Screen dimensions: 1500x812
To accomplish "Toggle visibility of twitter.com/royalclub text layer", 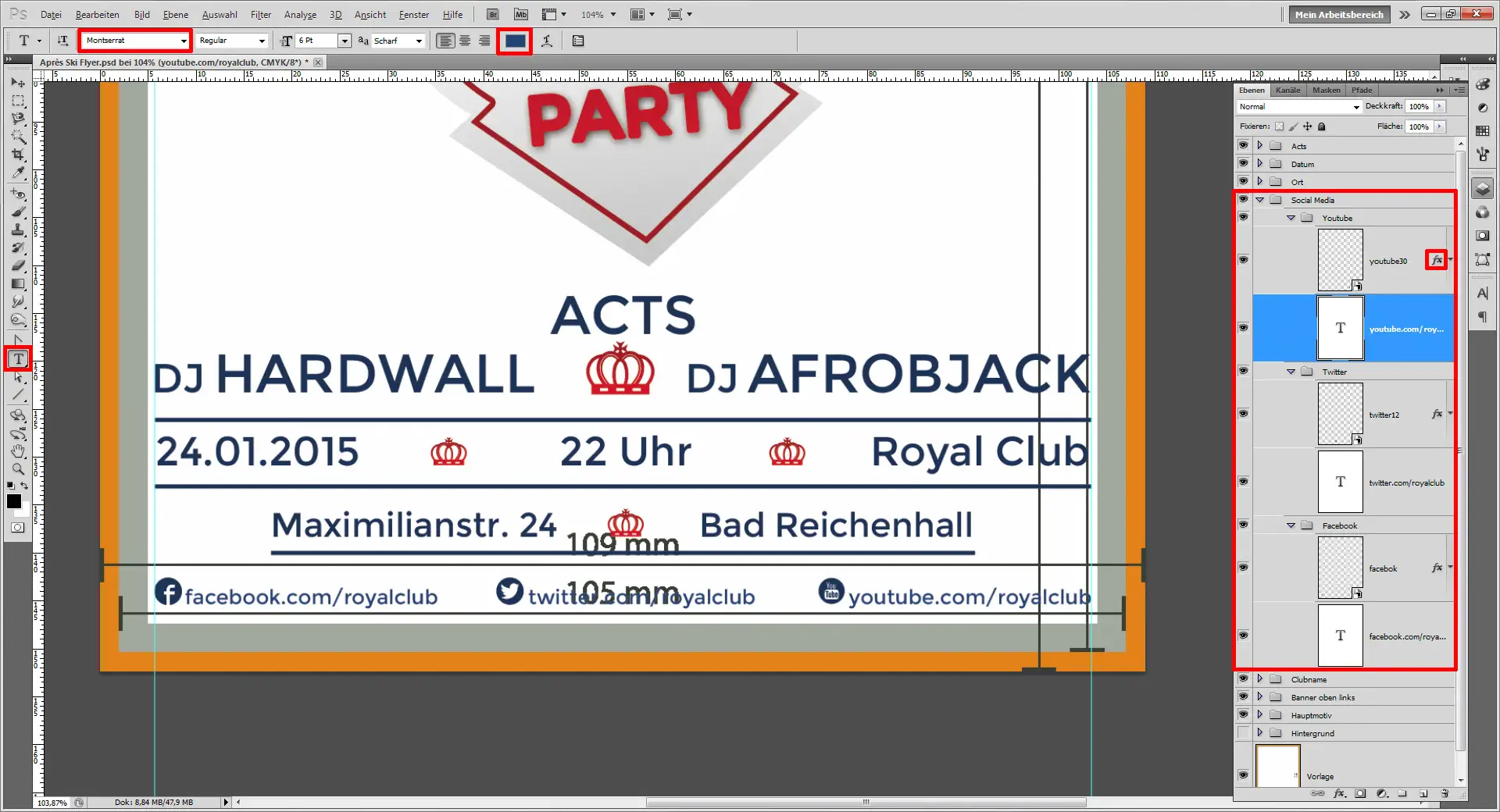I will pos(1243,482).
